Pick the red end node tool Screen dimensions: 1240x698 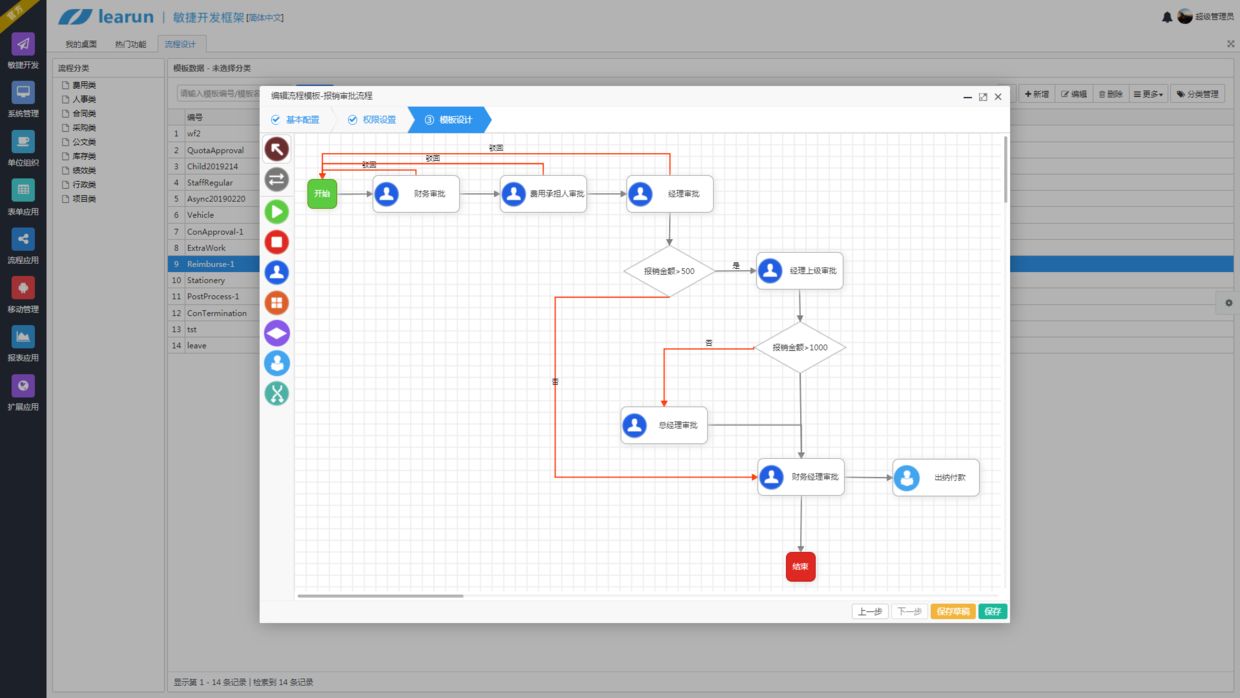coord(277,241)
